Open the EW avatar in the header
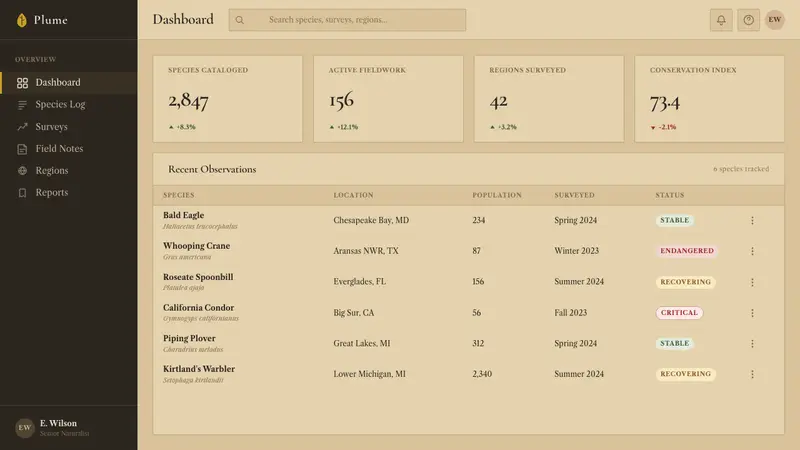The height and width of the screenshot is (450, 800). (x=774, y=20)
